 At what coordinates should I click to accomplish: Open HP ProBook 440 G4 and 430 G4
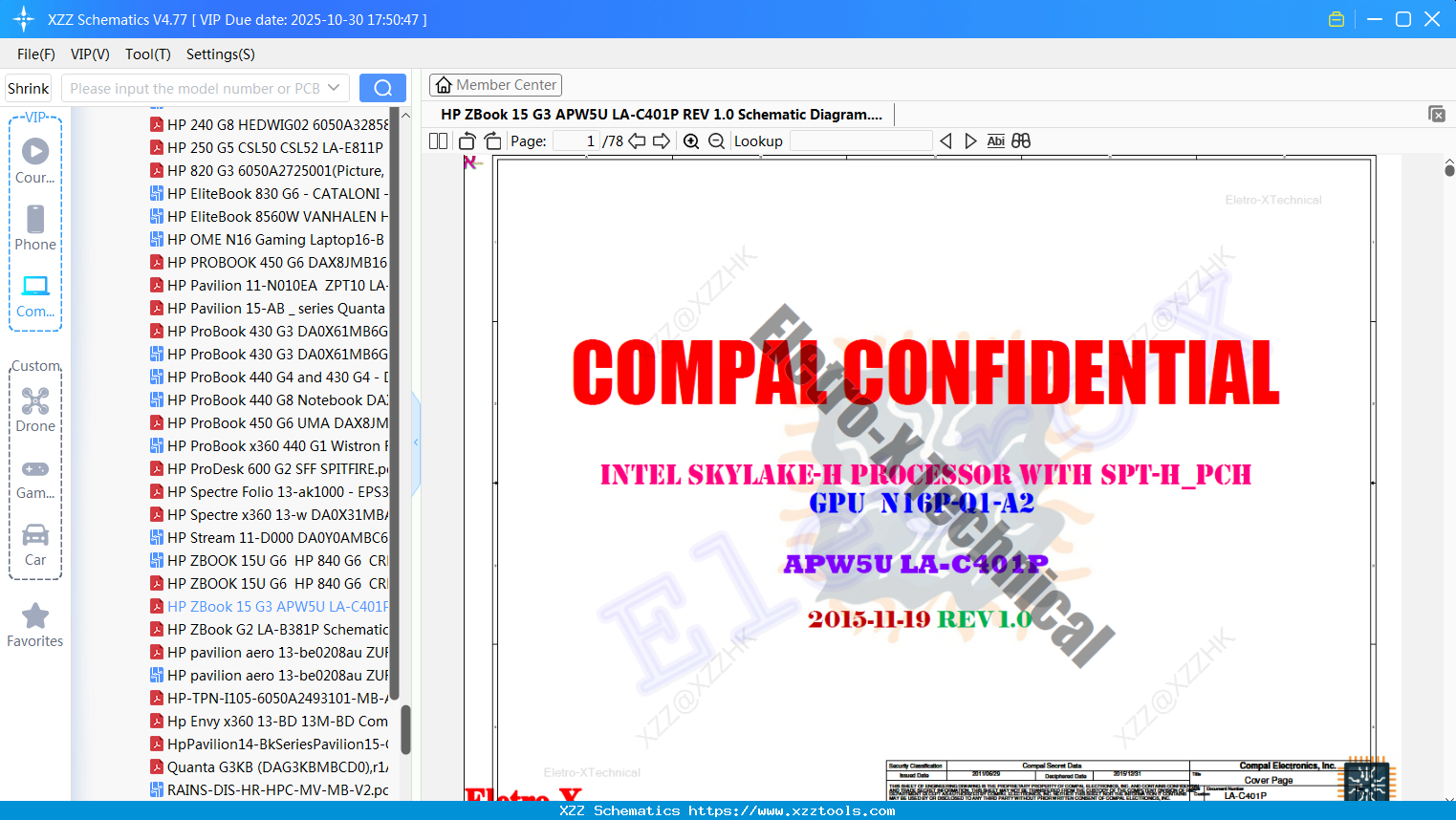click(x=270, y=377)
